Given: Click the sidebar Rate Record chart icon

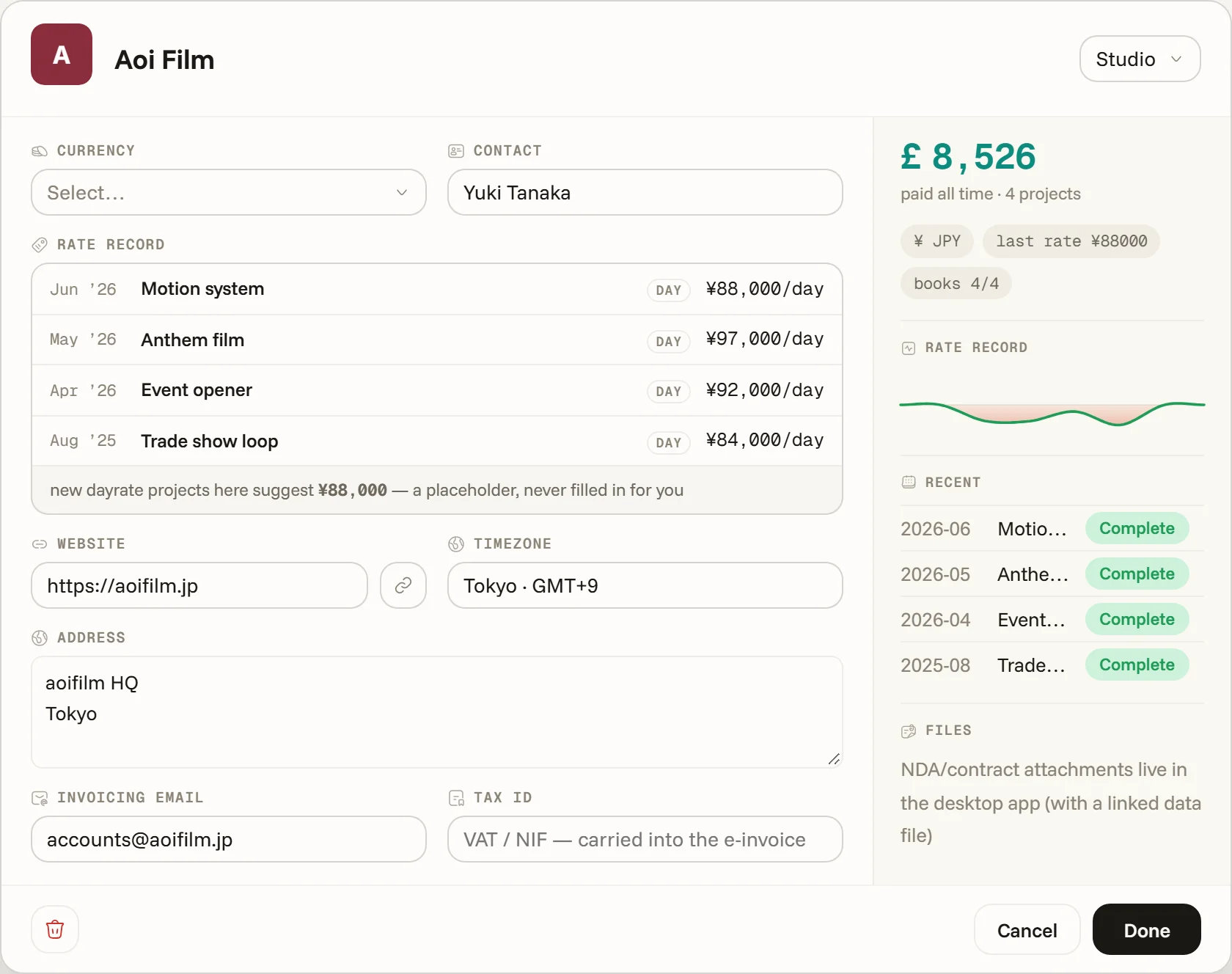Looking at the screenshot, I should (x=909, y=348).
